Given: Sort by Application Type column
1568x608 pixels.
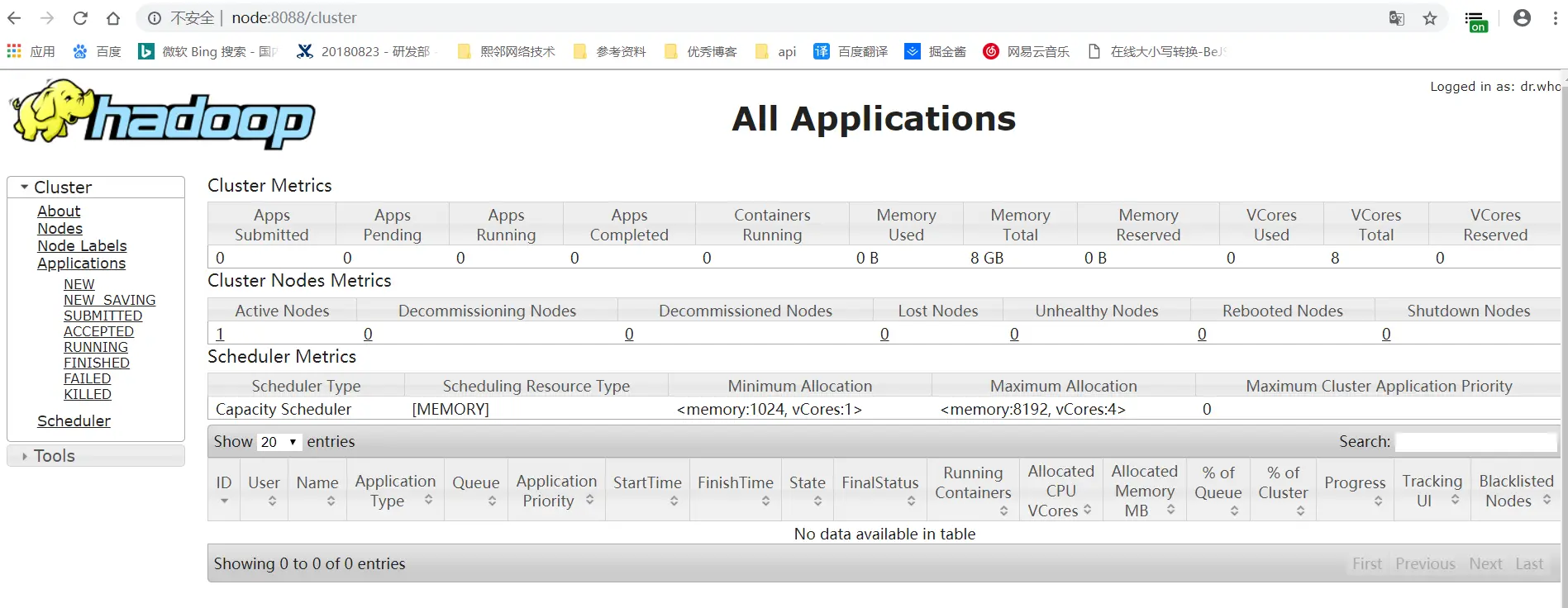Looking at the screenshot, I should tap(395, 491).
